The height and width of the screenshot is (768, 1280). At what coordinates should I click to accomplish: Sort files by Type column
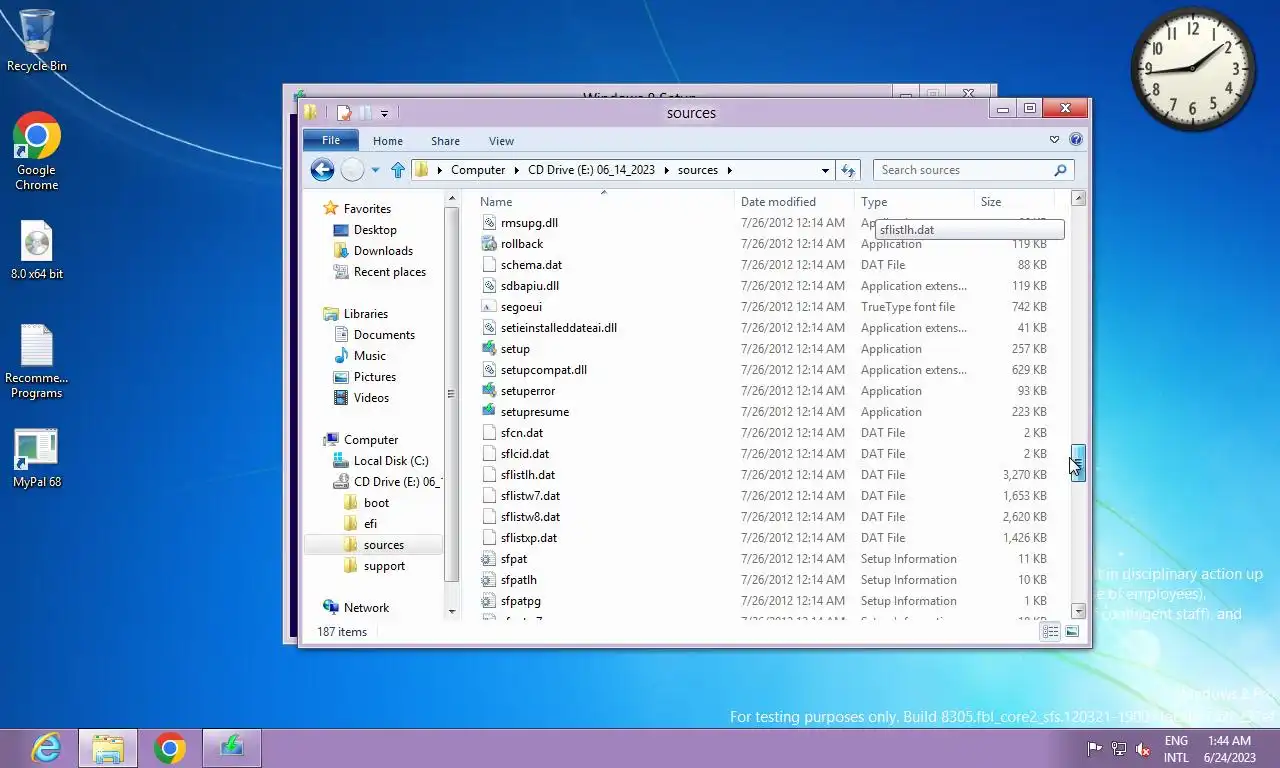coord(874,202)
